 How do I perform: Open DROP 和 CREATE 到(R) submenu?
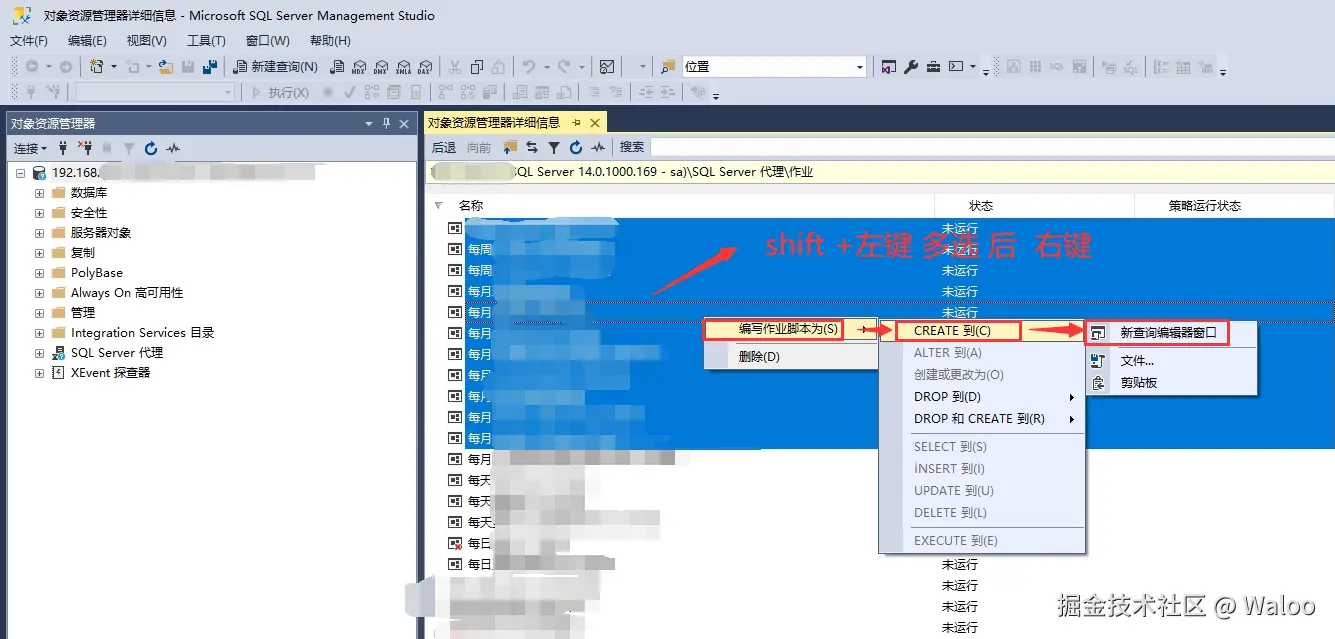coord(981,419)
